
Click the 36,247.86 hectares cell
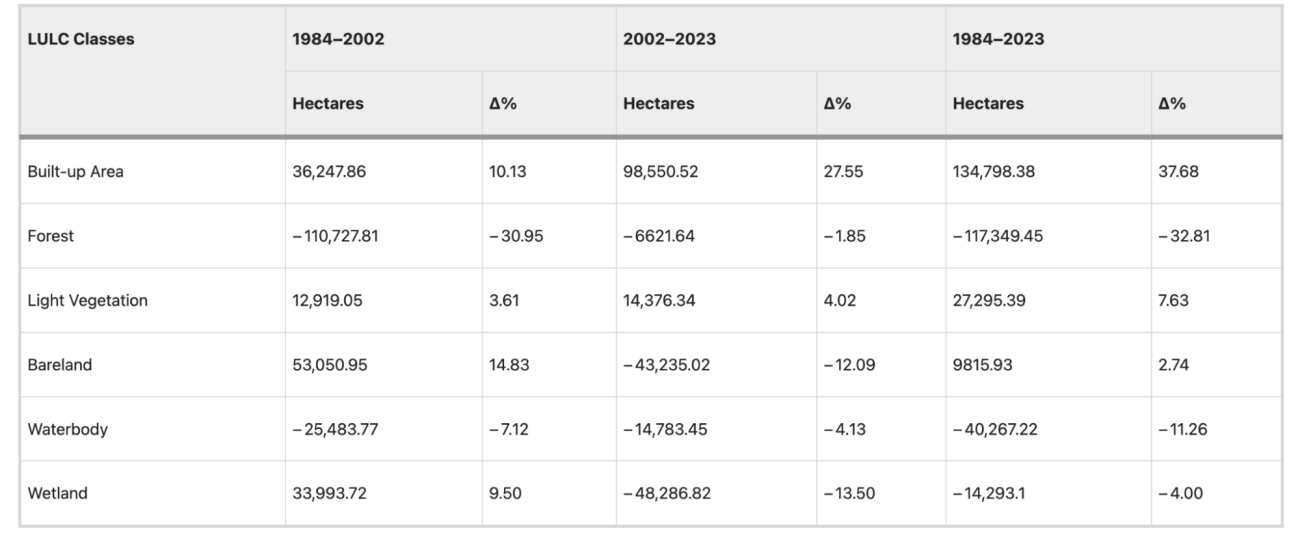(x=329, y=171)
